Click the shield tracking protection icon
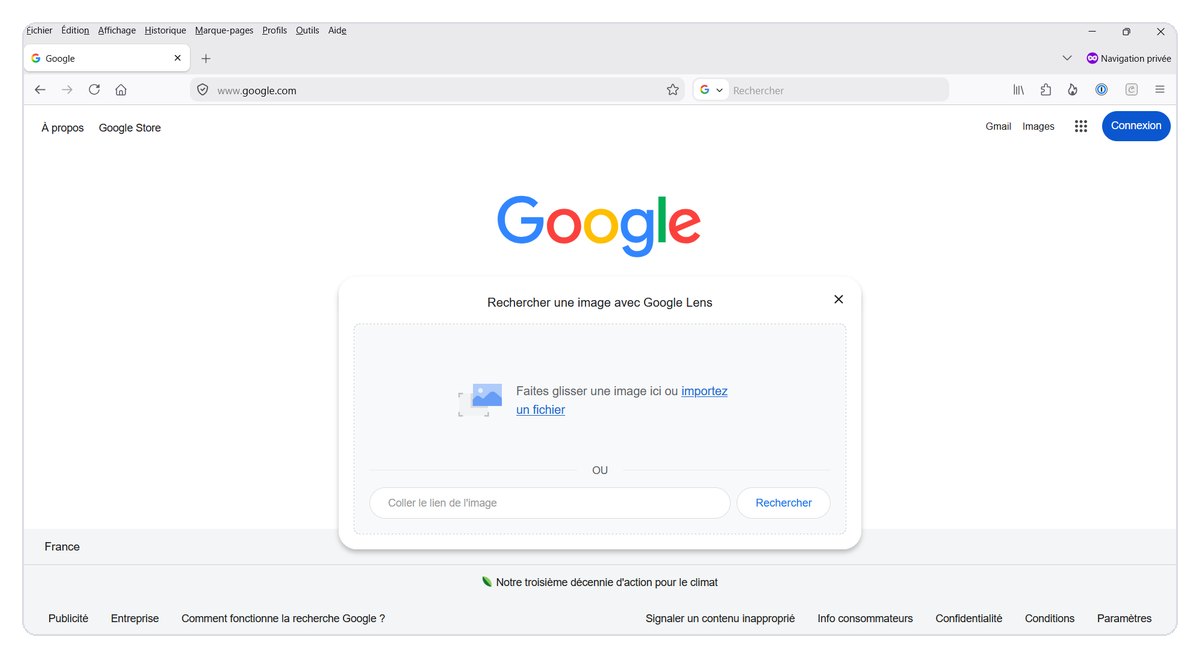1200x658 pixels. click(x=202, y=90)
